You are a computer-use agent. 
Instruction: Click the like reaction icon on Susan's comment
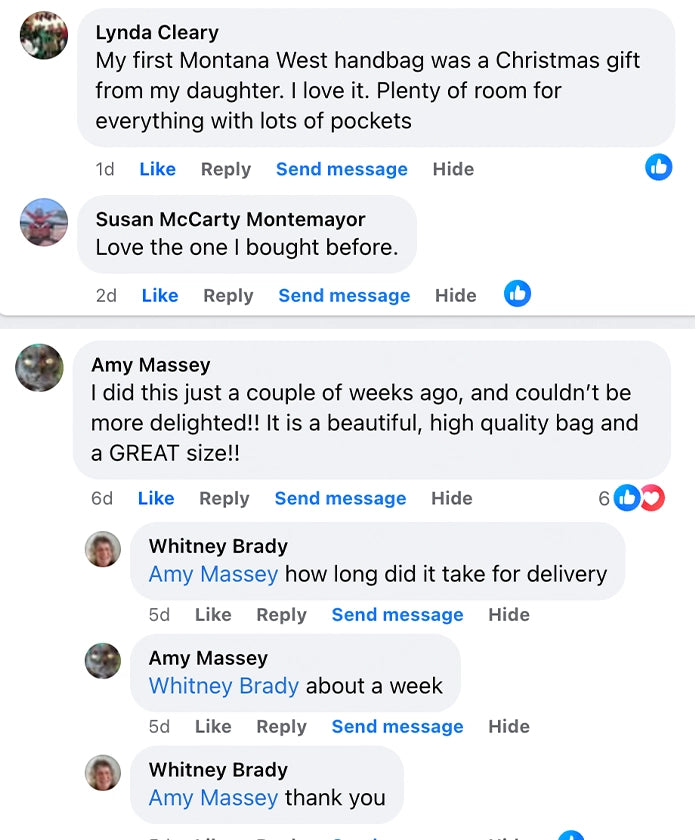(517, 293)
